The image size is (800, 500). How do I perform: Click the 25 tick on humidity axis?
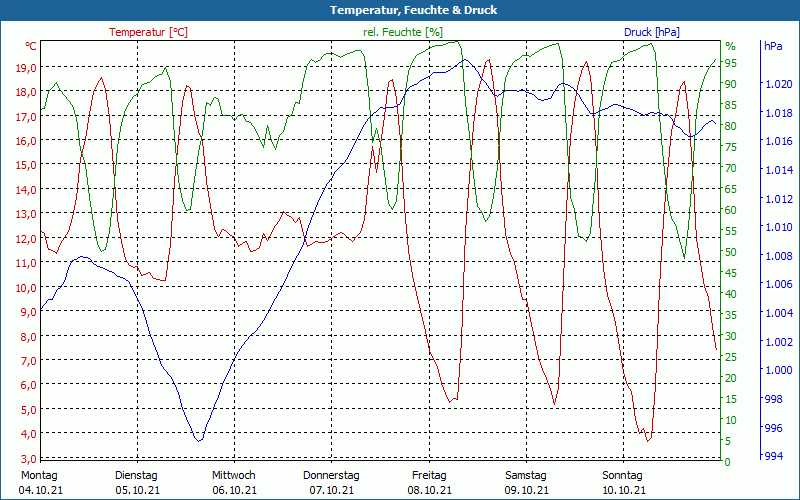coord(731,357)
